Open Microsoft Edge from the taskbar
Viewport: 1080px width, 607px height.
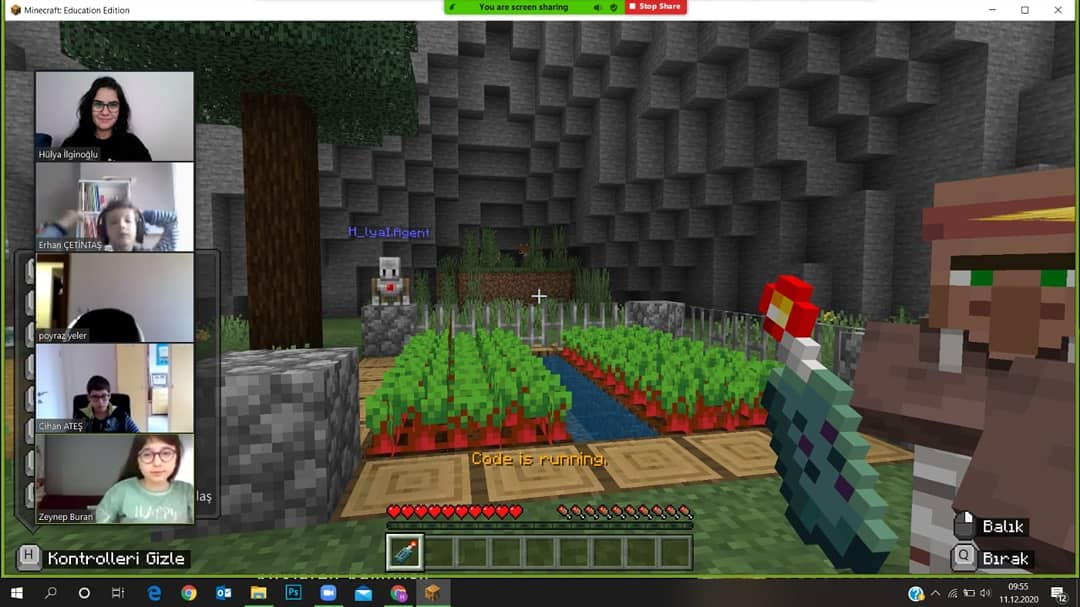[x=154, y=594]
